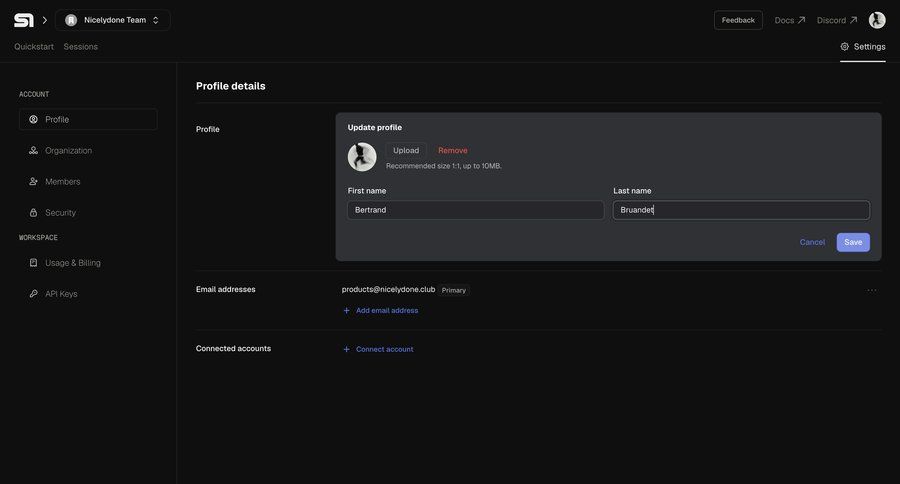The height and width of the screenshot is (484, 900).
Task: Click the Connect account link
Action: pos(385,349)
